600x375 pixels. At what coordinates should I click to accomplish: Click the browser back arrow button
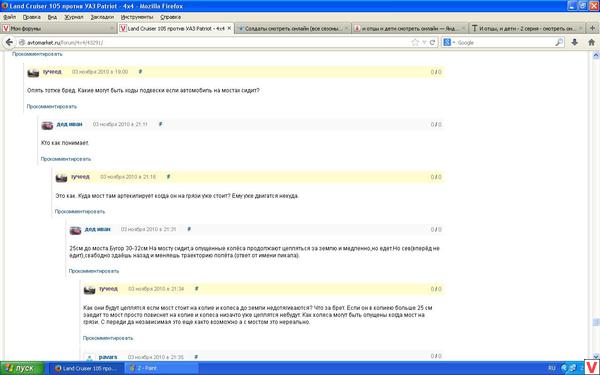(8, 42)
